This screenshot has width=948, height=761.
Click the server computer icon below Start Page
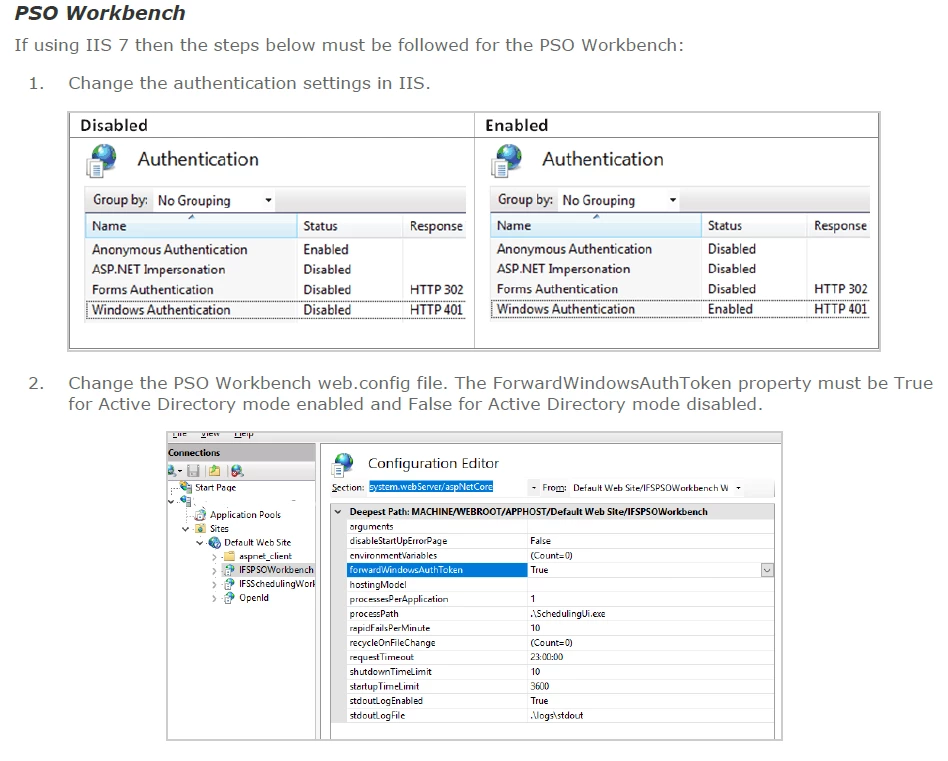tap(186, 500)
